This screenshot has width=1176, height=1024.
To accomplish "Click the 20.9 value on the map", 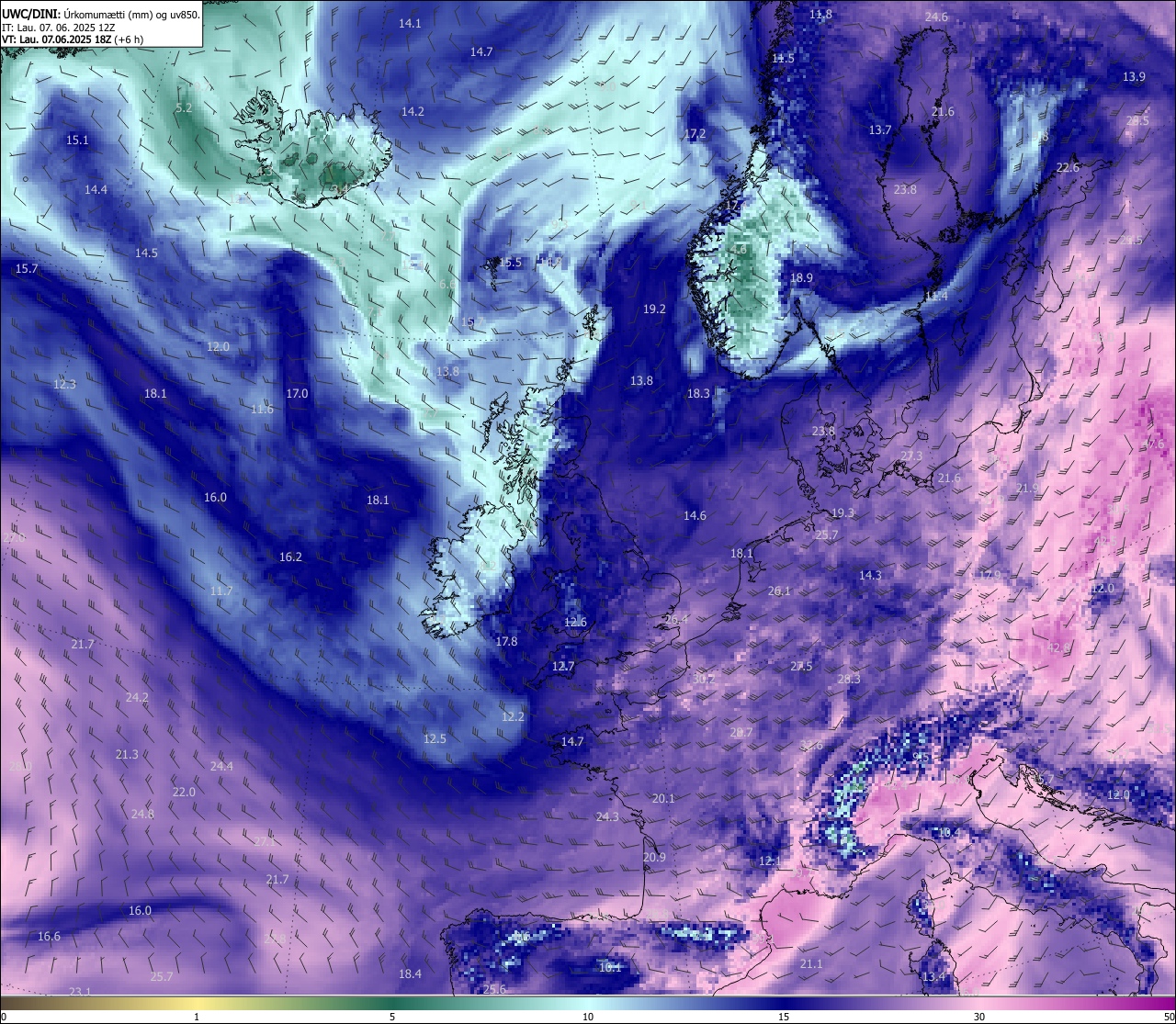I will coord(654,857).
